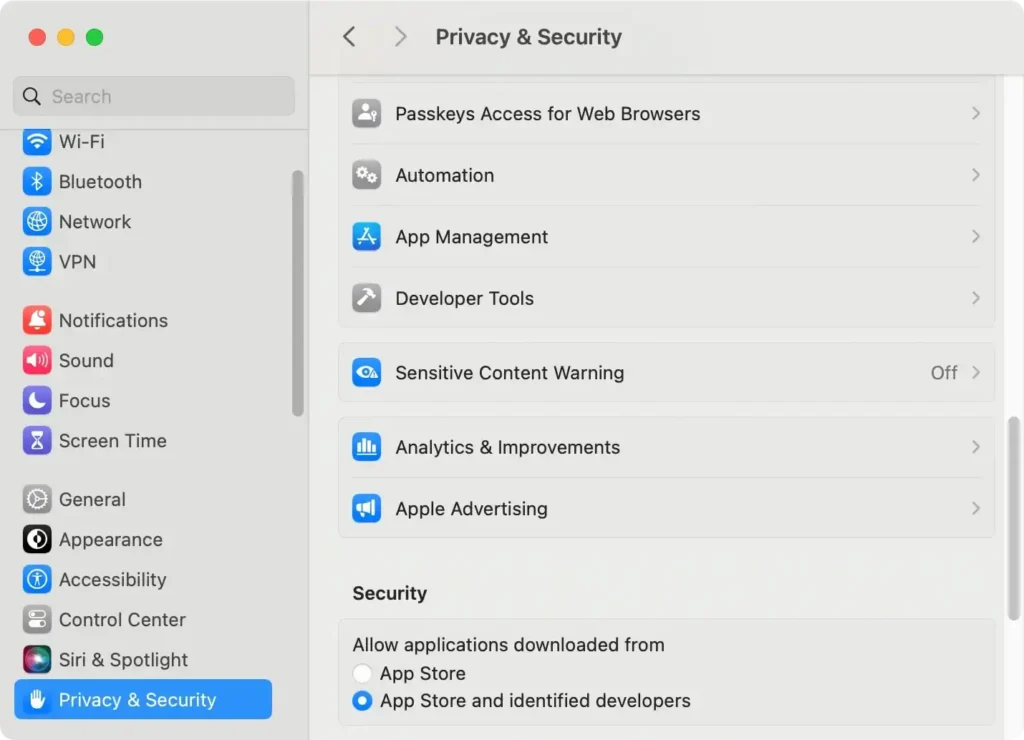Open Sensitive Content Warning Off chevron
Viewport: 1024px width, 740px height.
pyautogui.click(x=975, y=372)
